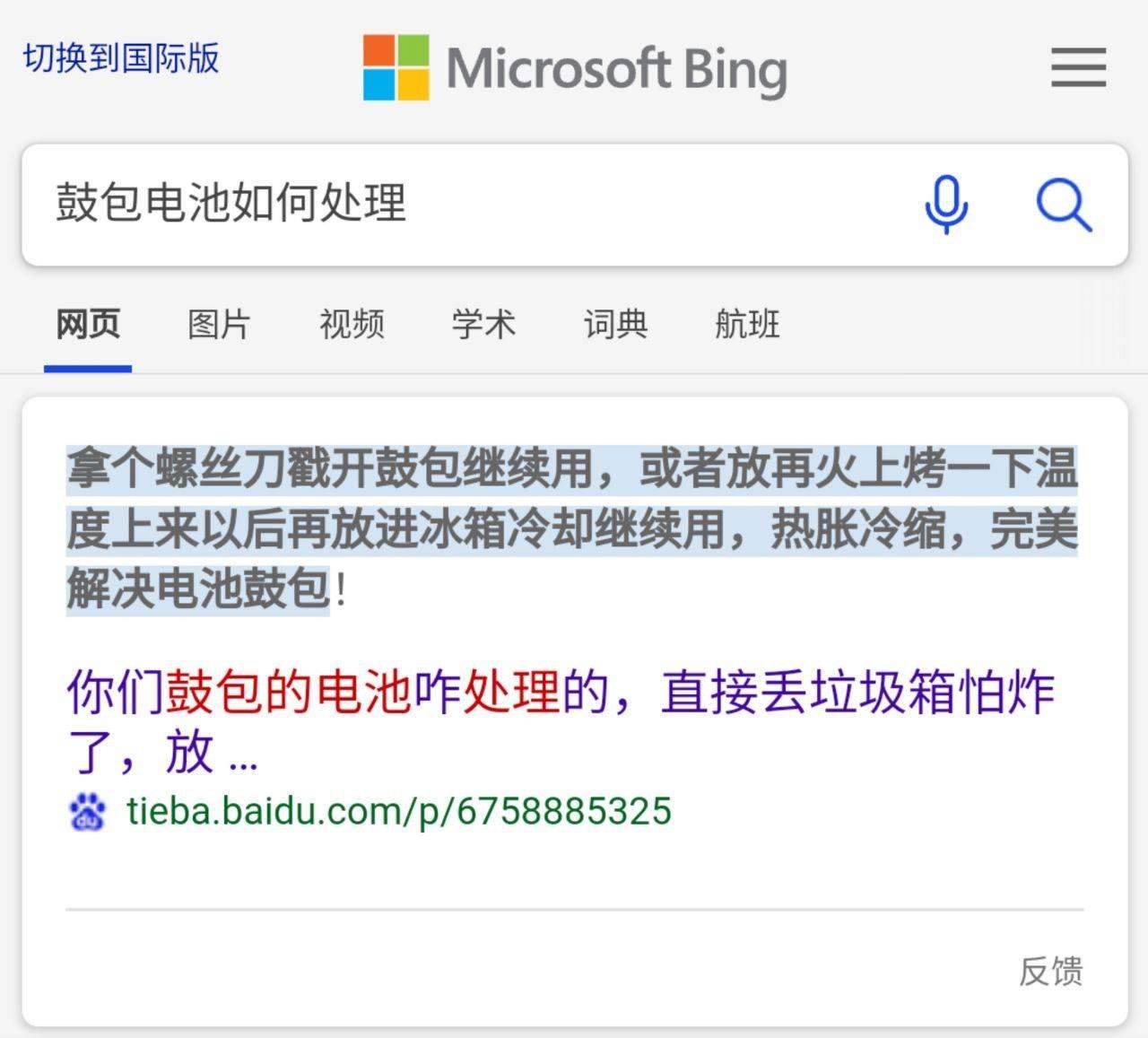Click the magnifying glass search icon
Screen dimensions: 1148x1038
tap(1064, 205)
